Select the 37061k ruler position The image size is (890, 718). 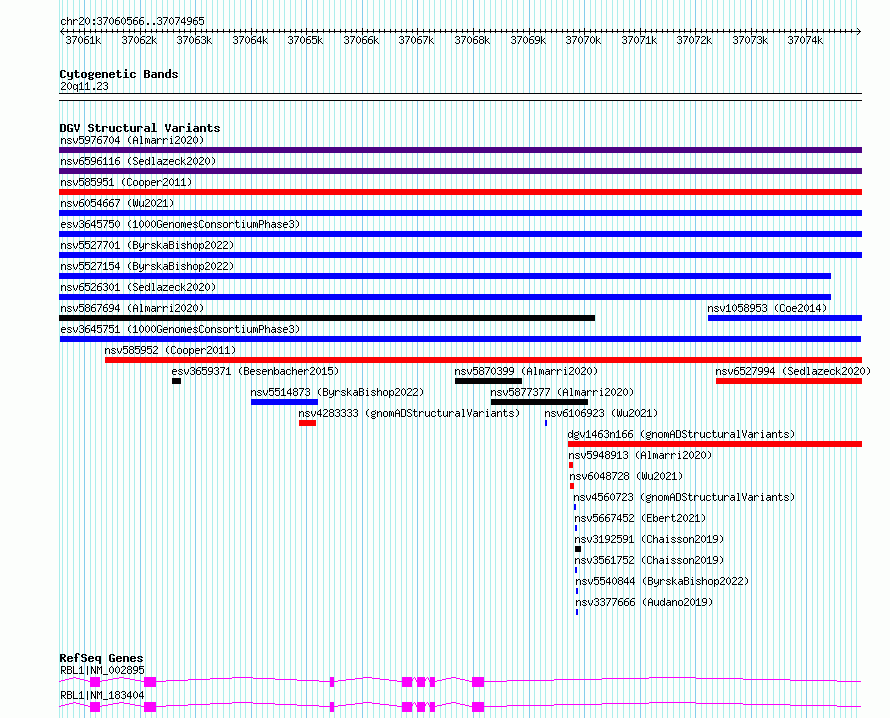coord(83,40)
